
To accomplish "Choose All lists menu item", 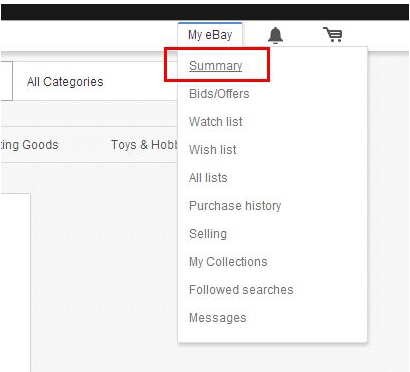I will pyautogui.click(x=208, y=178).
